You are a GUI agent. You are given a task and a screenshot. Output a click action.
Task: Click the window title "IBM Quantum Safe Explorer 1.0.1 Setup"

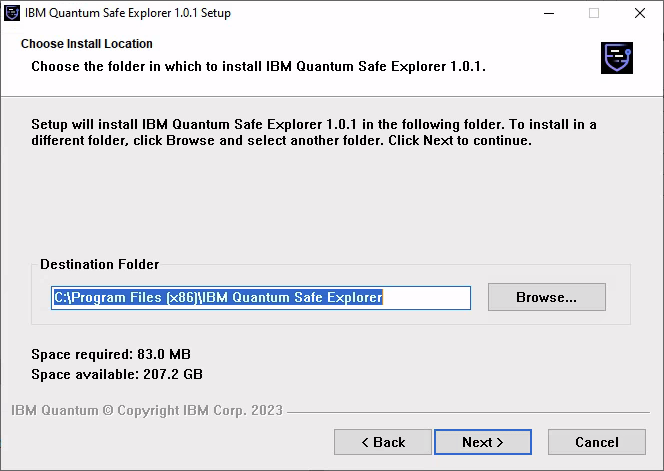pyautogui.click(x=126, y=13)
